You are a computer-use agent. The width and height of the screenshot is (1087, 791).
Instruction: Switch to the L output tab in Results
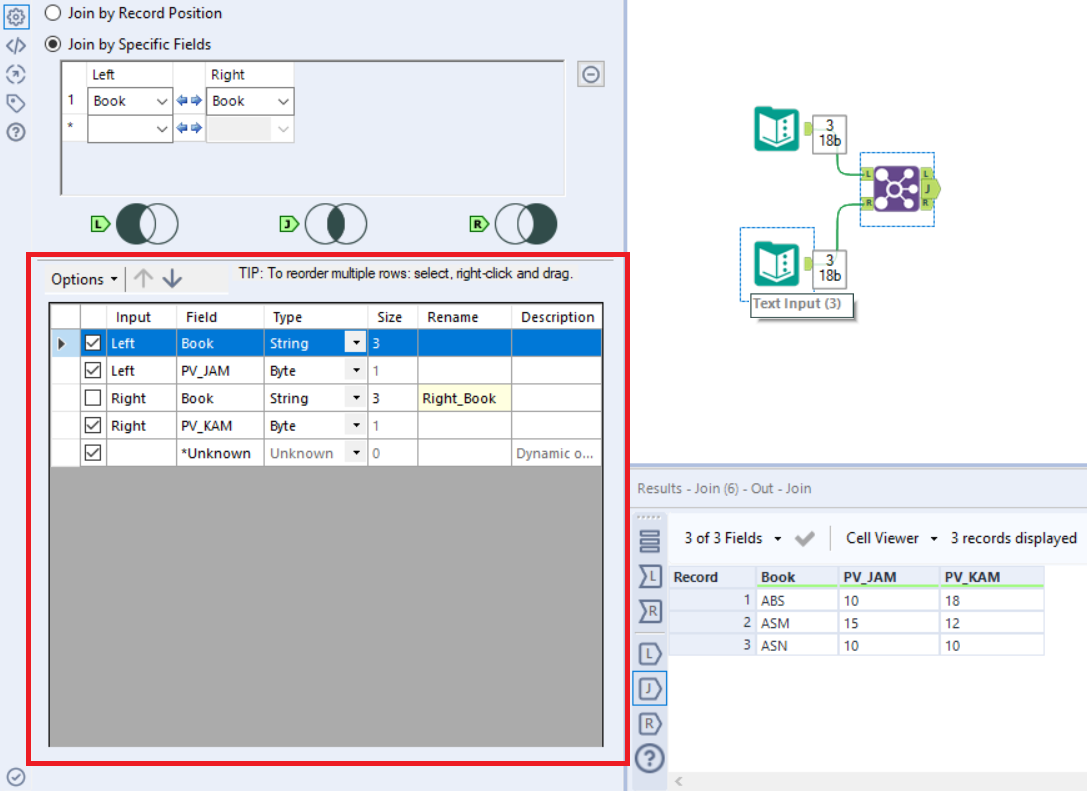(x=649, y=652)
